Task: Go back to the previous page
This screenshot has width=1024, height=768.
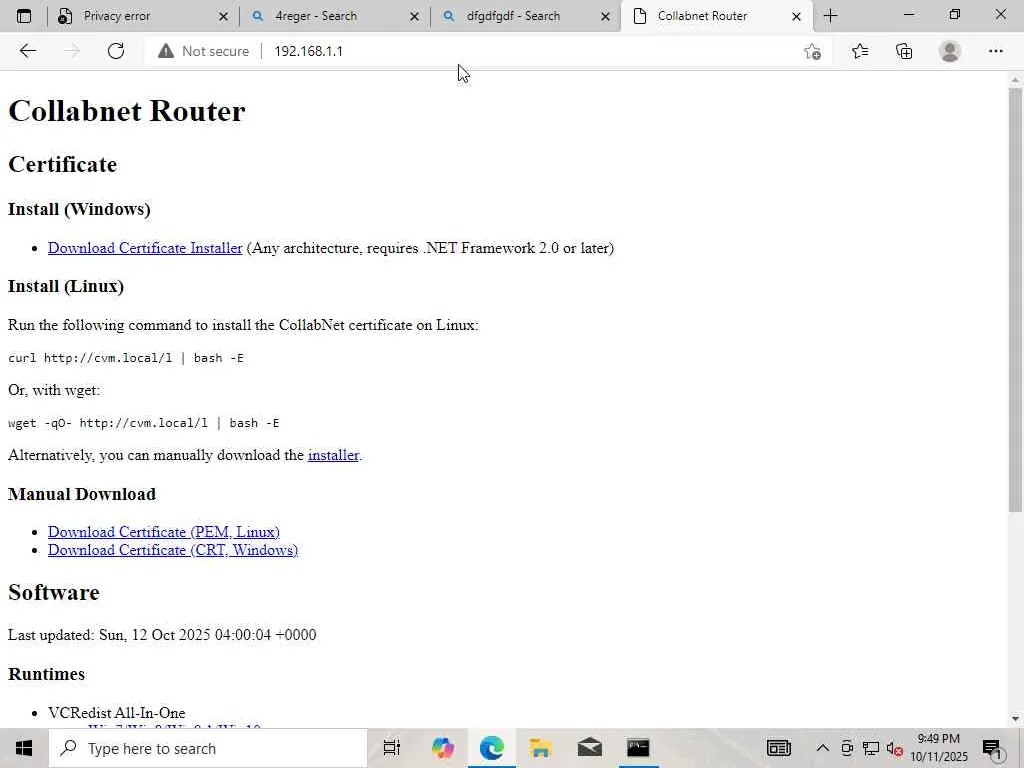Action: (27, 51)
